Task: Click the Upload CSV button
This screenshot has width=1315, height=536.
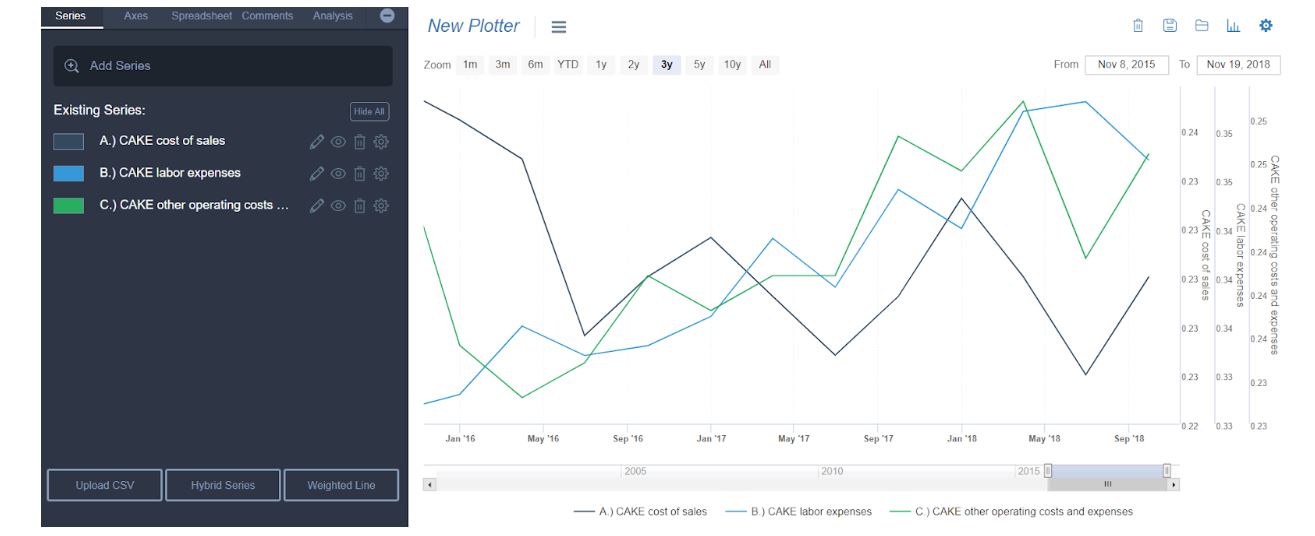Action: 105,485
